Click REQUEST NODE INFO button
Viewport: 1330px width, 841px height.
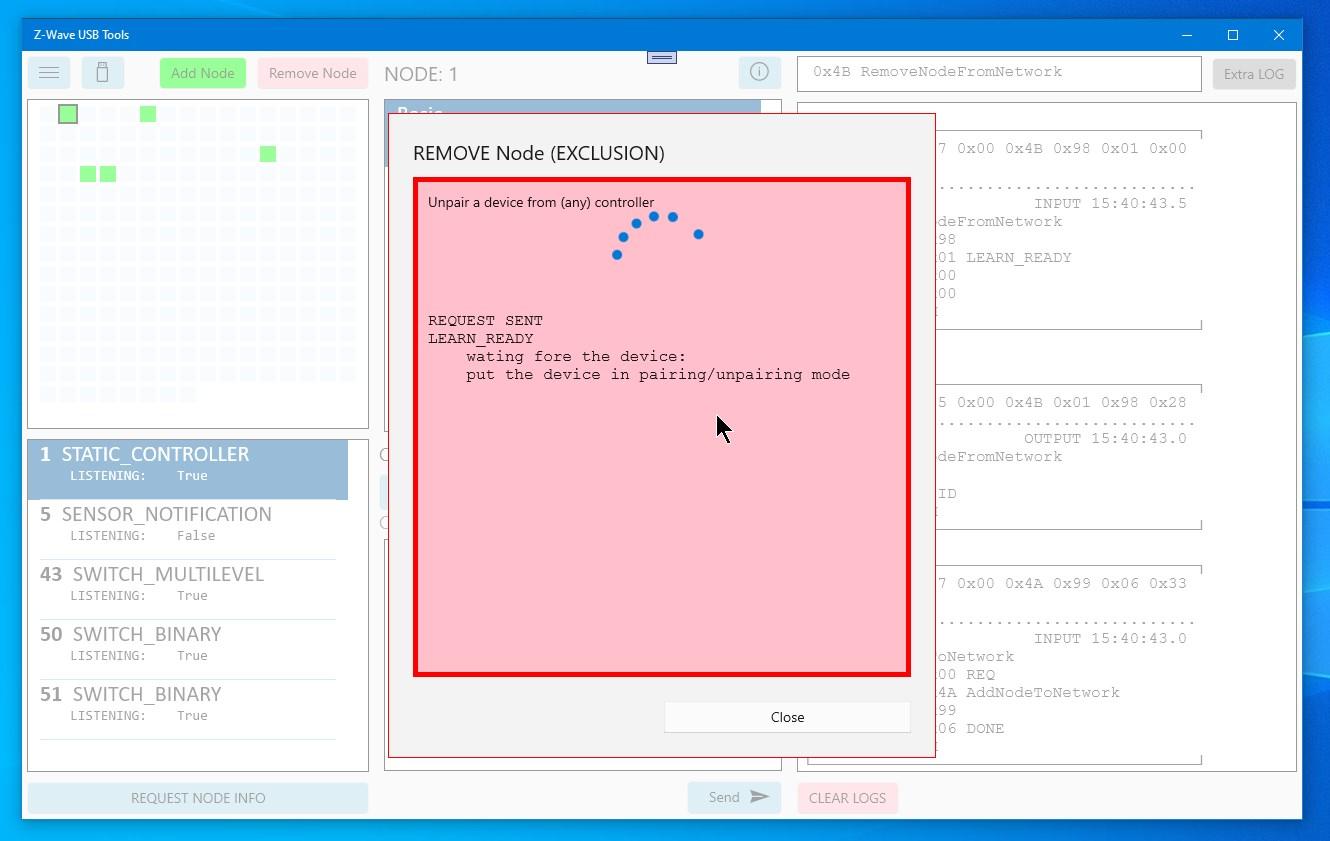198,798
